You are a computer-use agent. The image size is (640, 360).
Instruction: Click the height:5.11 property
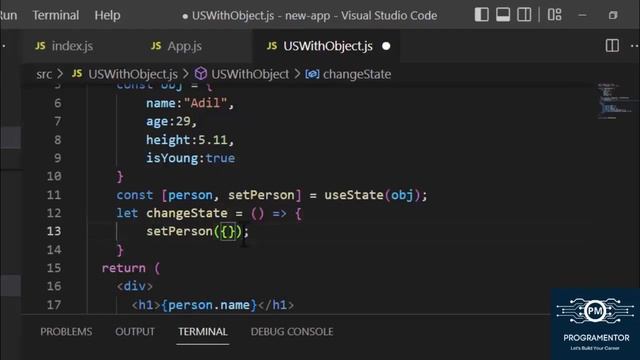[190, 140]
